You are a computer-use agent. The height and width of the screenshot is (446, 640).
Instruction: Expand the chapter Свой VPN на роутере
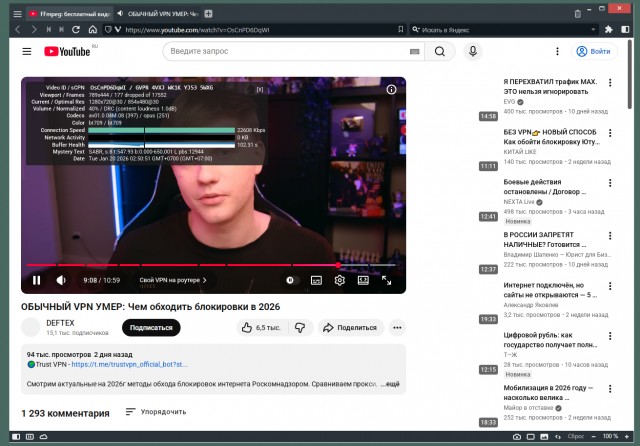pos(173,280)
